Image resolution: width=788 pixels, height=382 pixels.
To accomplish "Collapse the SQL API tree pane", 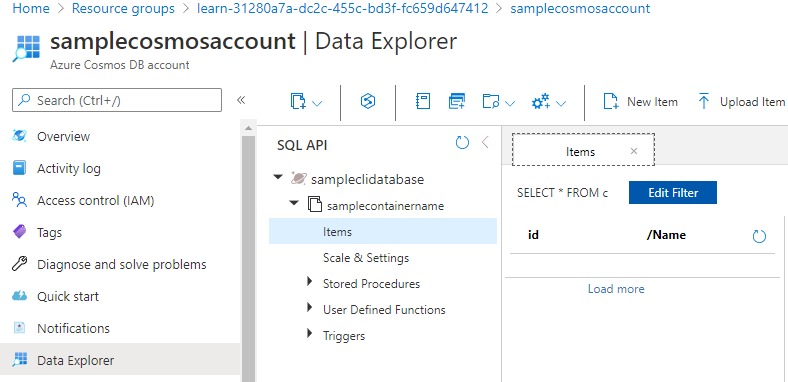I will pyautogui.click(x=485, y=143).
